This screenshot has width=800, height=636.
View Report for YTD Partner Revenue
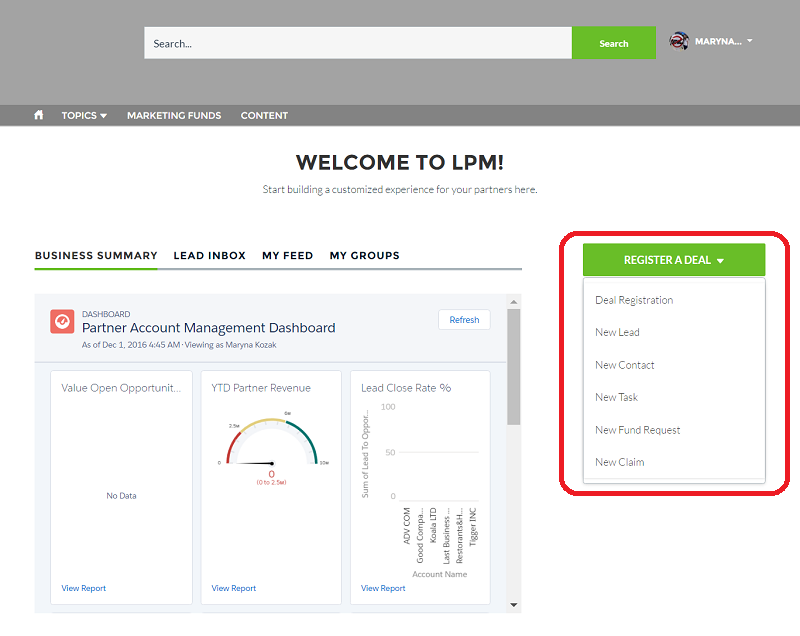(234, 588)
